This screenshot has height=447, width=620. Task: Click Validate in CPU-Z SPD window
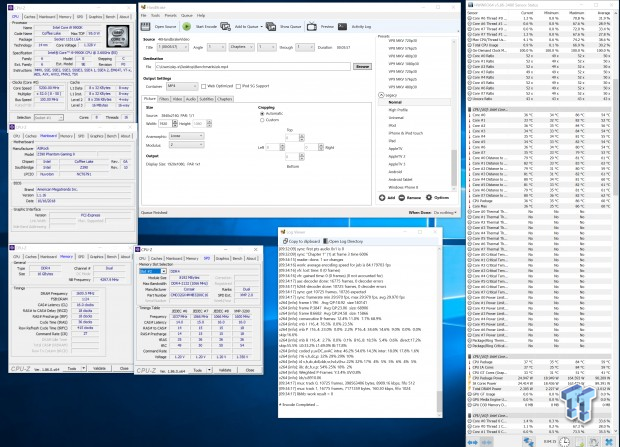click(225, 370)
